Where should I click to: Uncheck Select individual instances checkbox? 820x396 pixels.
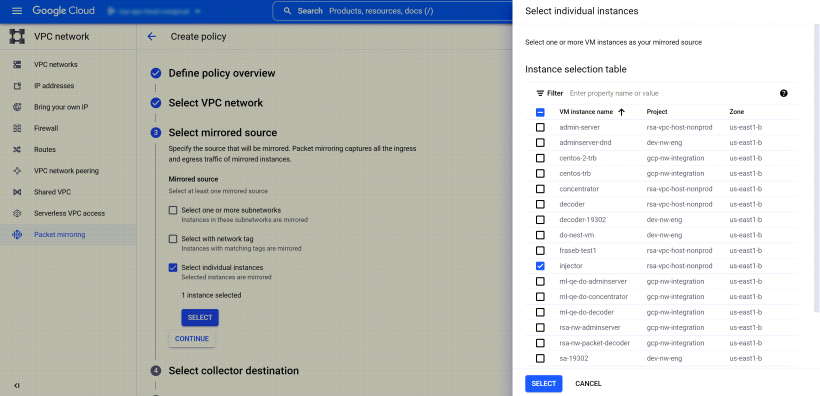(x=173, y=268)
